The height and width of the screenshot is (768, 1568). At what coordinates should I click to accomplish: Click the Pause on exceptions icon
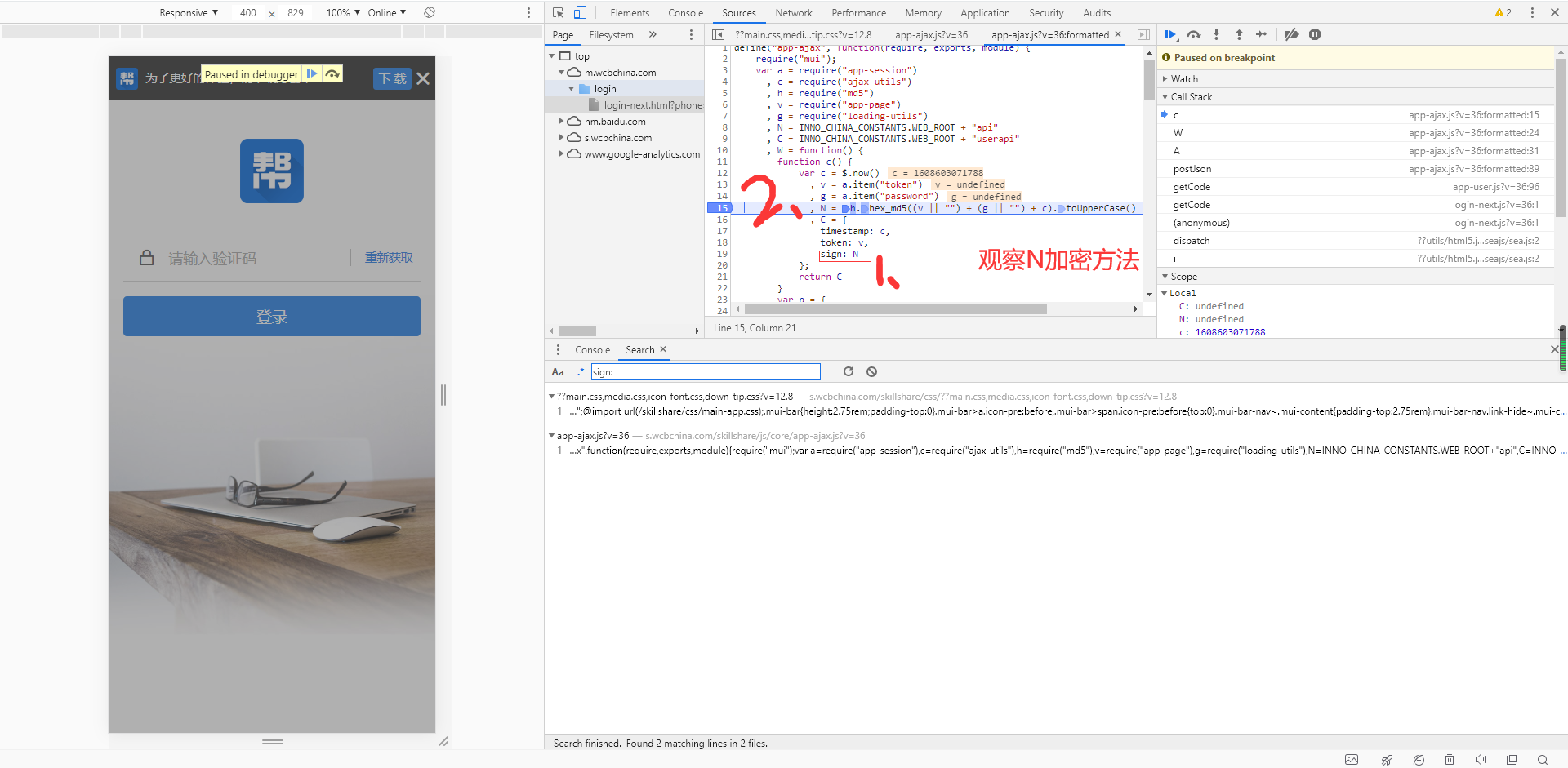1316,34
